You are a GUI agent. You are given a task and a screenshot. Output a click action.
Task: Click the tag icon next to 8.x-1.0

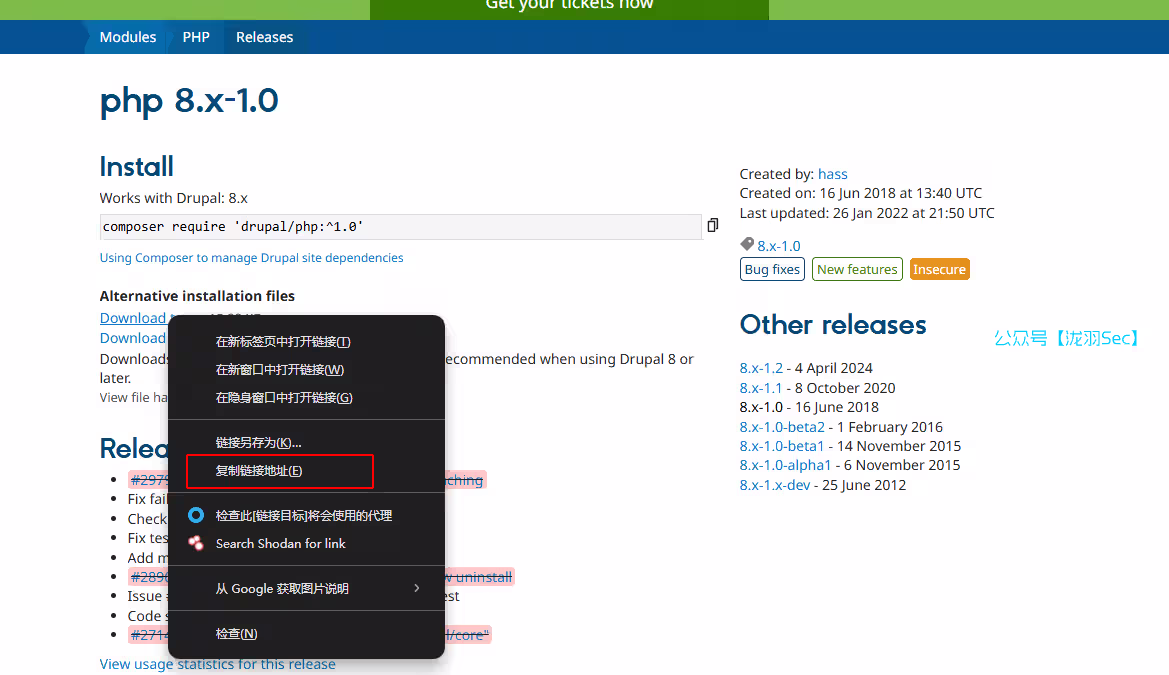coord(747,245)
